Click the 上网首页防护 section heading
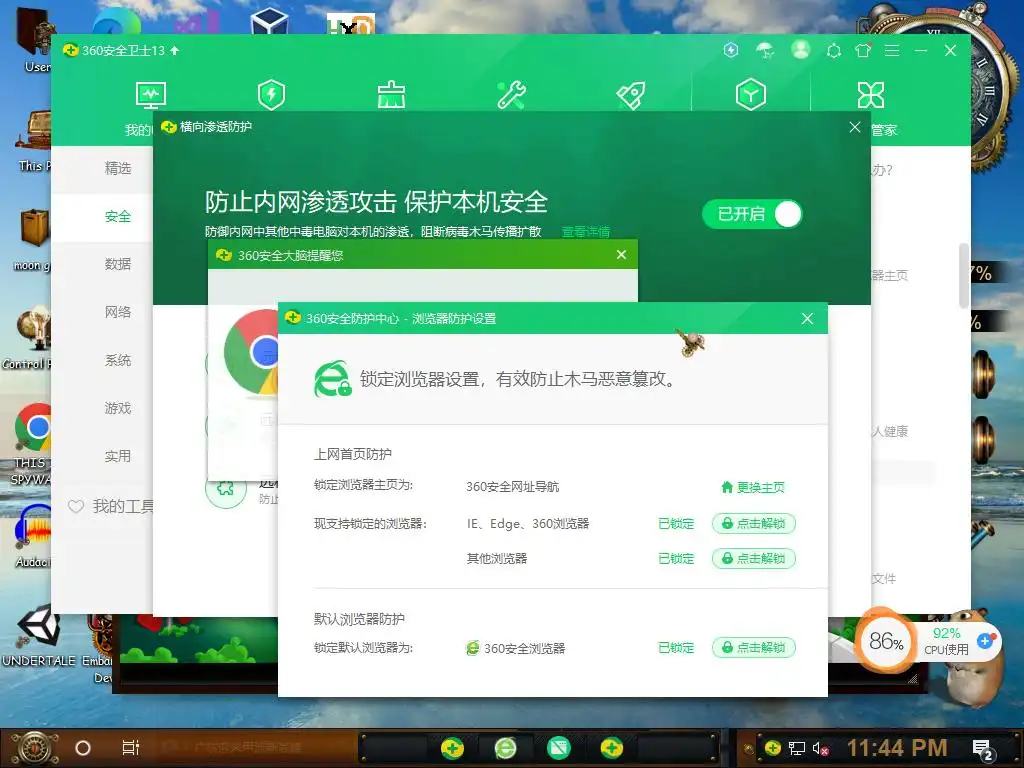This screenshot has width=1024, height=768. click(x=353, y=454)
